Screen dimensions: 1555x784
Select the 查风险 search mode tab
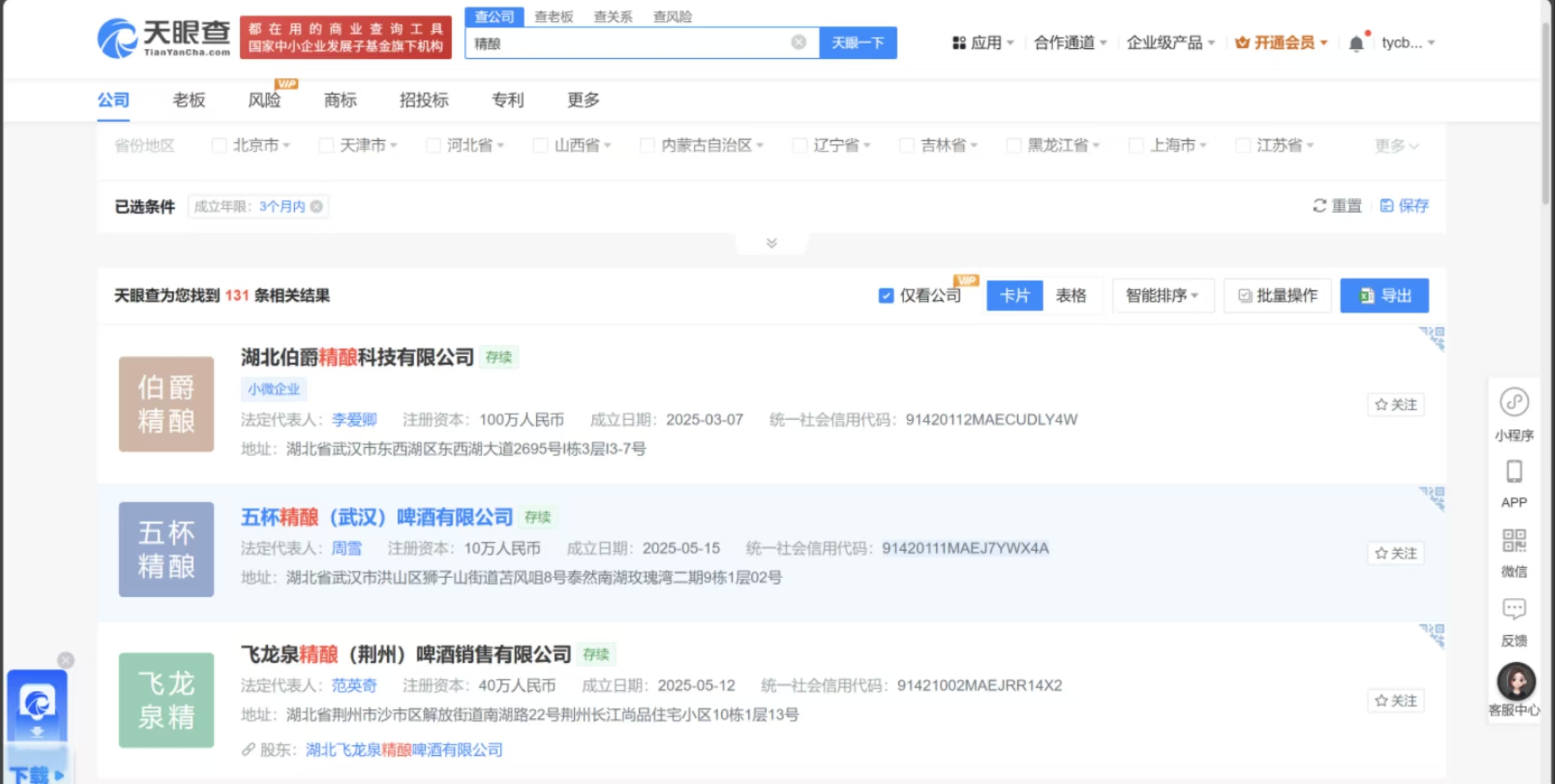point(672,17)
